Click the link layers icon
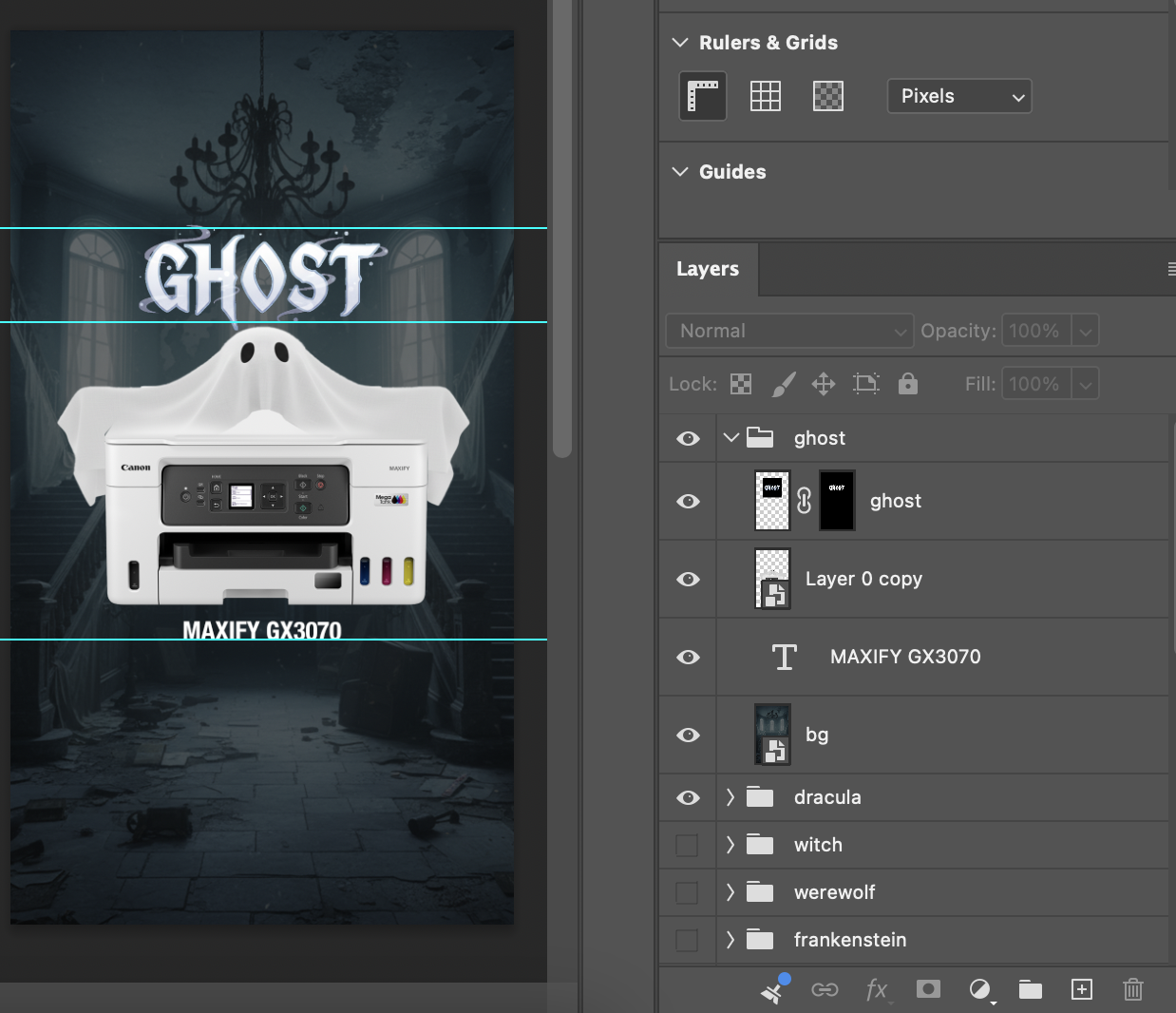This screenshot has height=1013, width=1176. [825, 990]
